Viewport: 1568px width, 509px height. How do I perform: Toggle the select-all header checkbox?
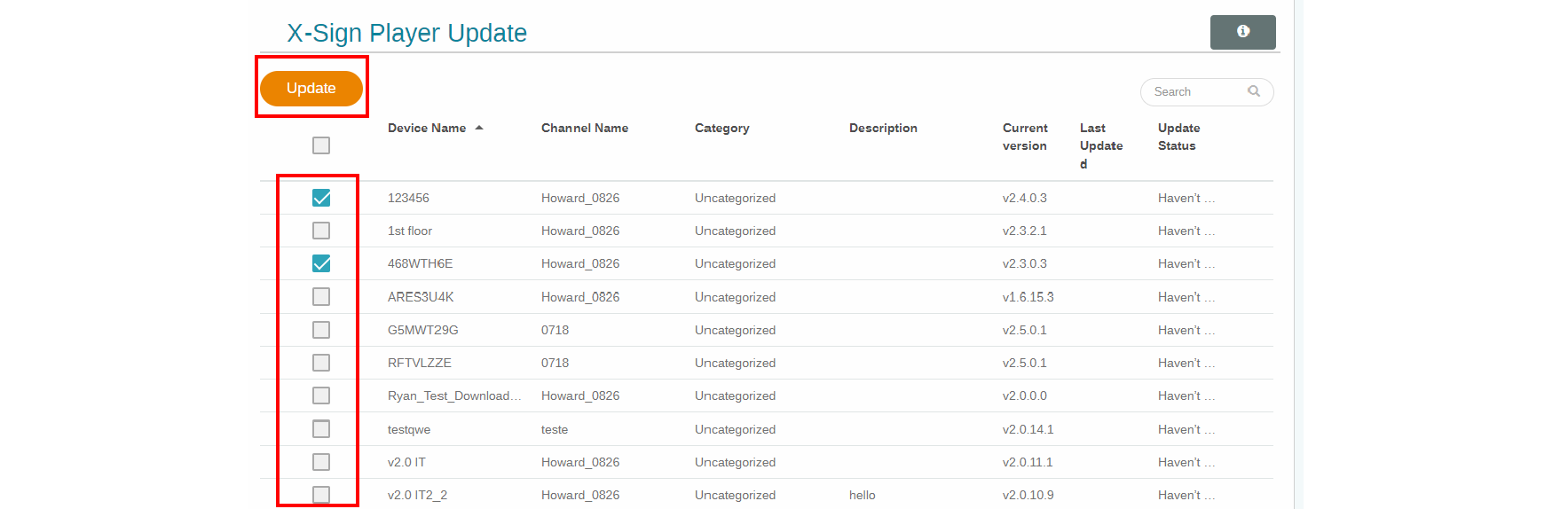click(321, 145)
